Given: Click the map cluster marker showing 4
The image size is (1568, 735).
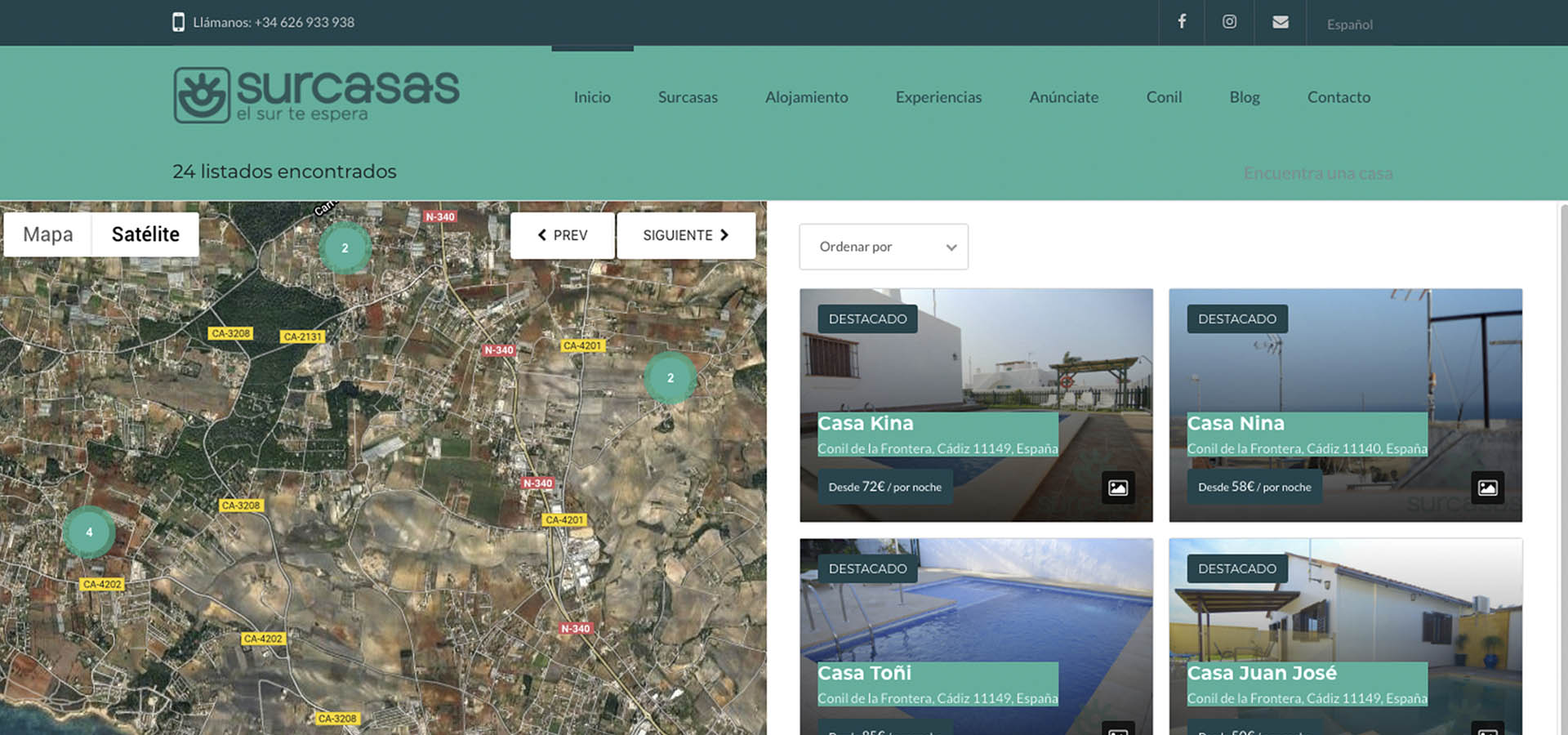Looking at the screenshot, I should [89, 532].
